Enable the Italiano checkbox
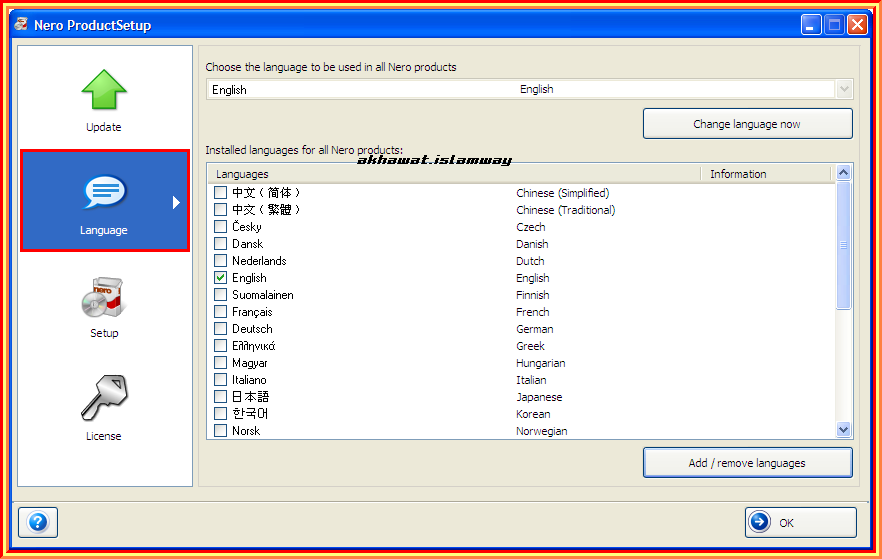 [x=220, y=380]
